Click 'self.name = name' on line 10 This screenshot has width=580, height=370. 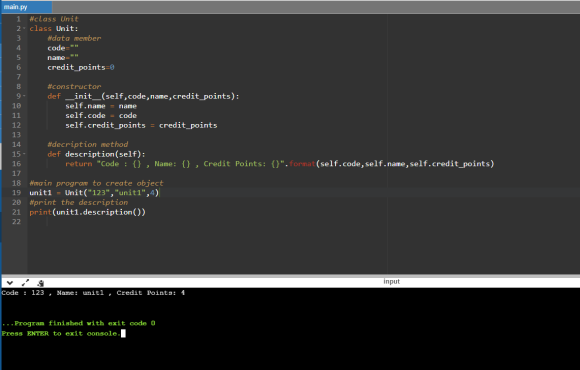pyautogui.click(x=101, y=106)
